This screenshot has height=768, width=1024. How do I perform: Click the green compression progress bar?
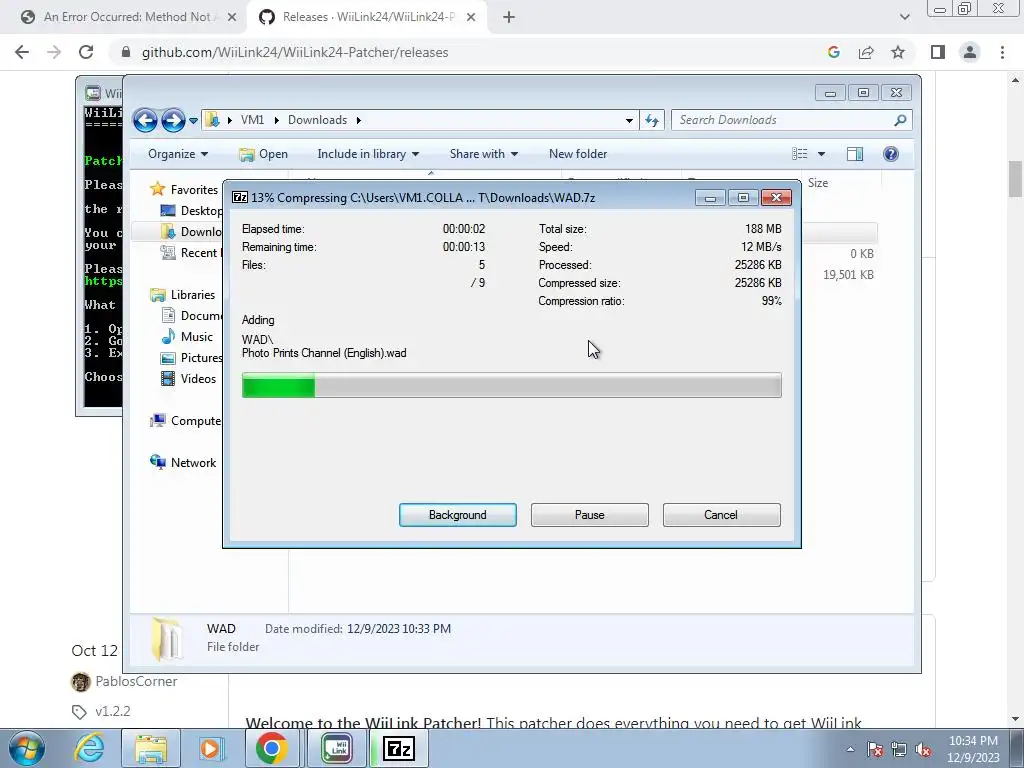[x=511, y=385]
